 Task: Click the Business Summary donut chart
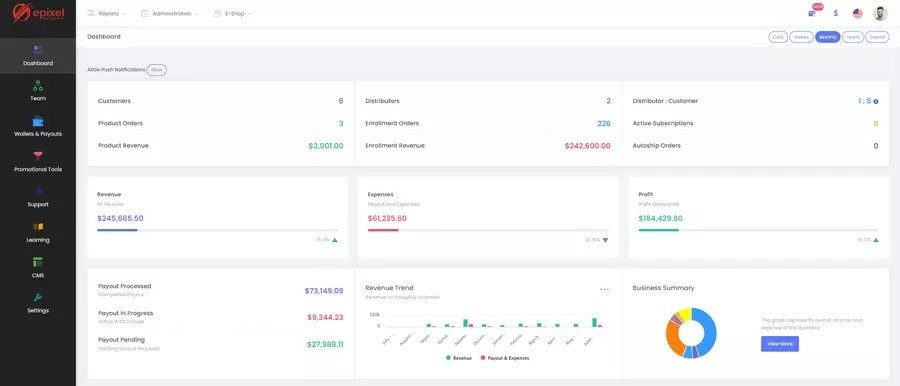691,333
